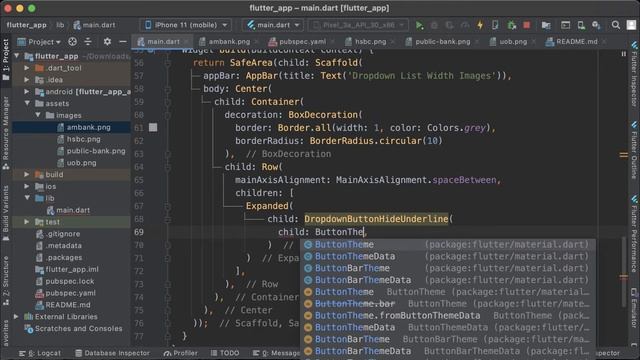Click Collapse All icon in Project panel
The image size is (640, 360).
tap(88, 42)
